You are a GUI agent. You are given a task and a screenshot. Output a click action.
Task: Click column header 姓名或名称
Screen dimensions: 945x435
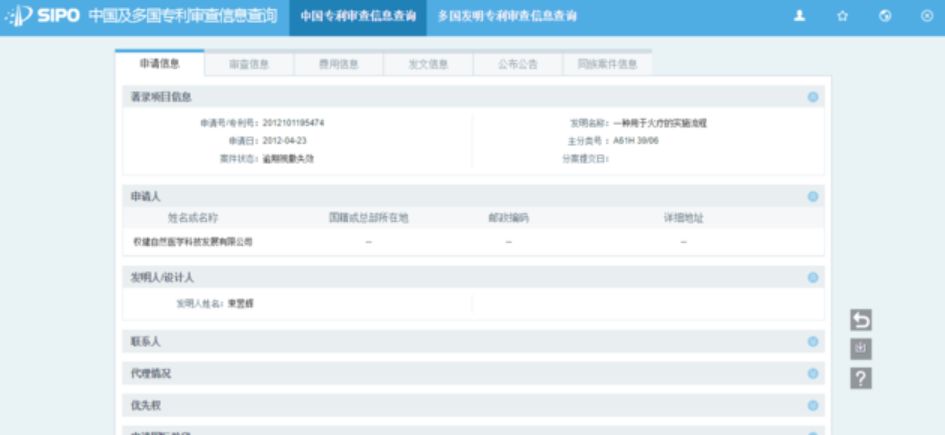(193, 218)
